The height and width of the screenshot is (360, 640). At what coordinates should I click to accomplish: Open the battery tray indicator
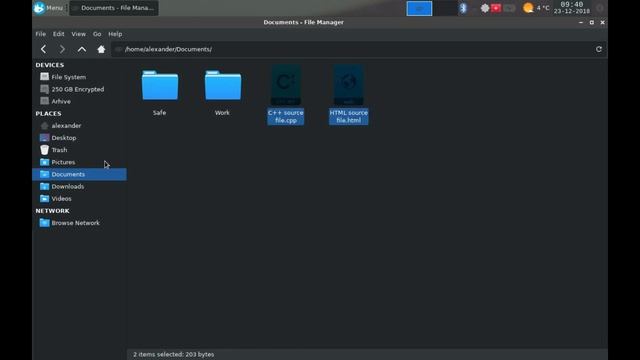(x=509, y=8)
